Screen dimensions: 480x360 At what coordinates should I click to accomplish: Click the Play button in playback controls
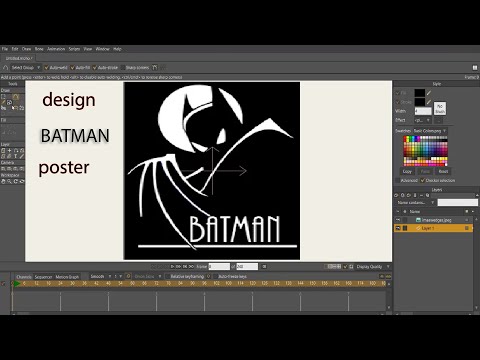[172, 267]
